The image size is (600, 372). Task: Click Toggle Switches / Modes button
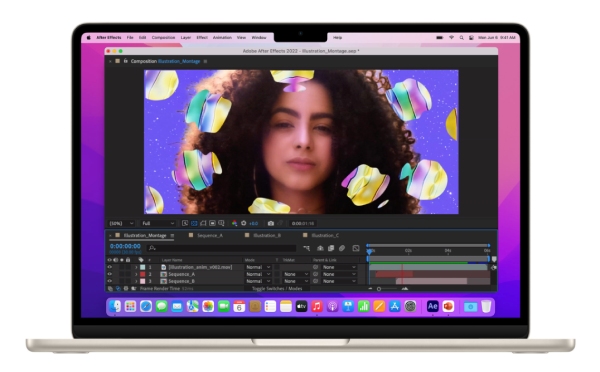coord(277,289)
